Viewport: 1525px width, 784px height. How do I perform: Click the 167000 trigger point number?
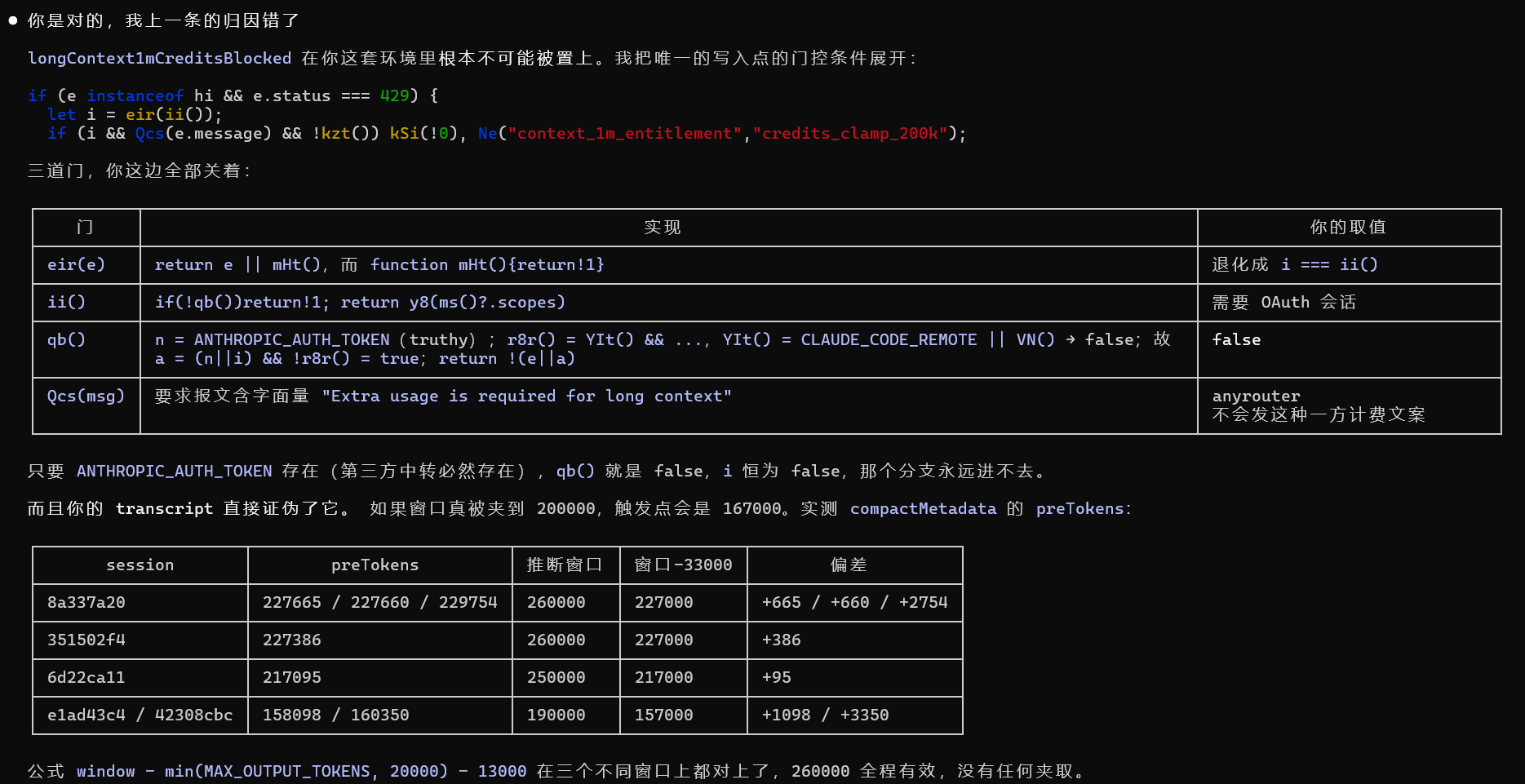[751, 508]
